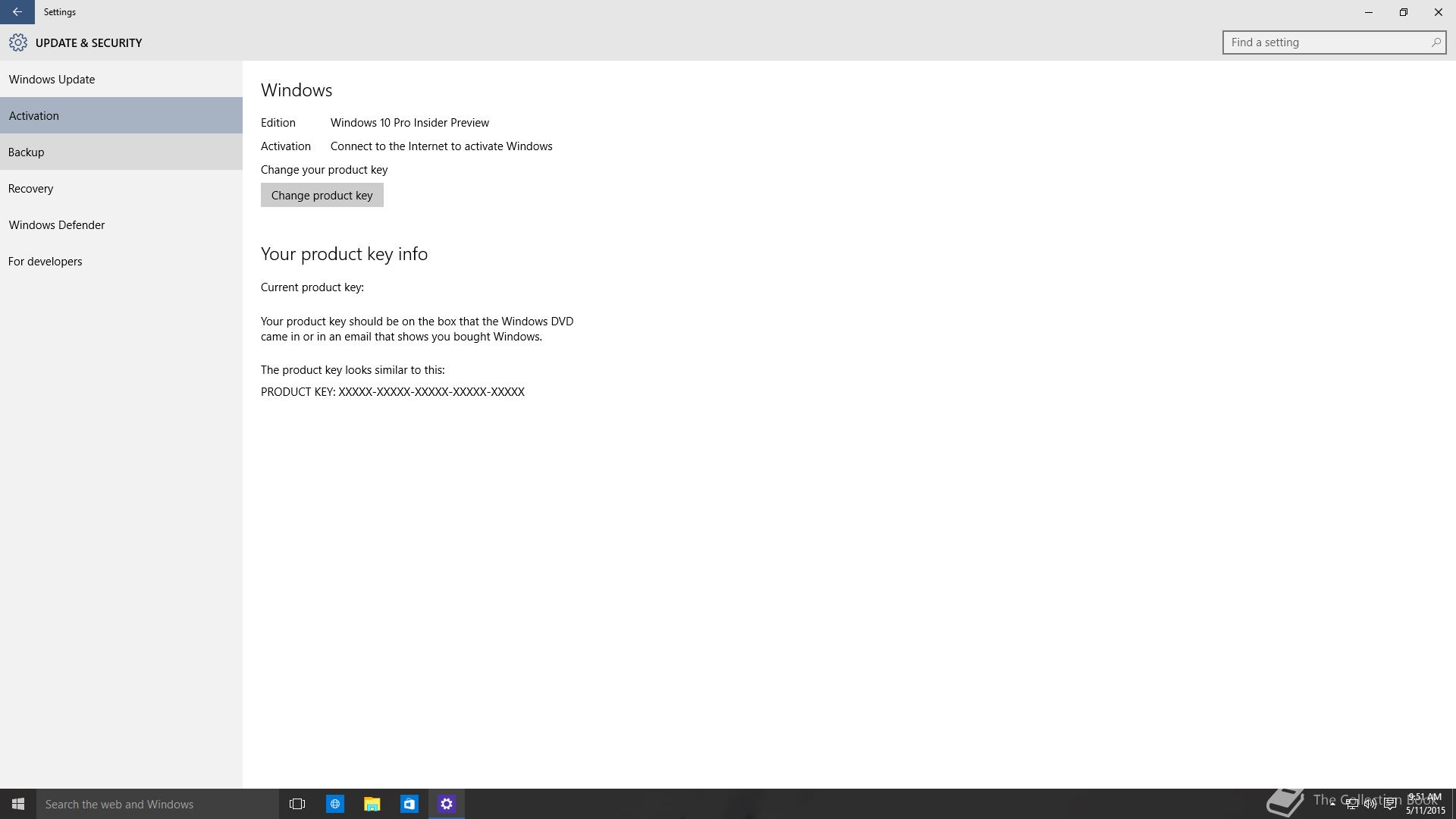Launch the globe browser icon on the taskbar
This screenshot has width=1456, height=819.
[x=334, y=804]
